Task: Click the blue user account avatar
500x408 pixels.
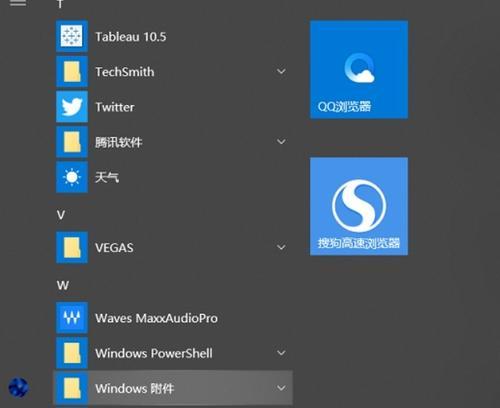Action: coord(18,387)
